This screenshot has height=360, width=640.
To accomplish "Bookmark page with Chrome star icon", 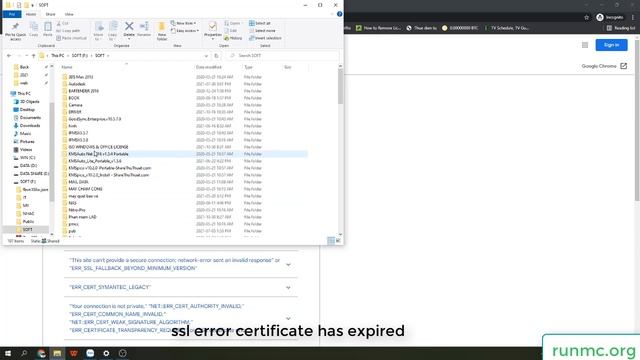I will point(587,17).
